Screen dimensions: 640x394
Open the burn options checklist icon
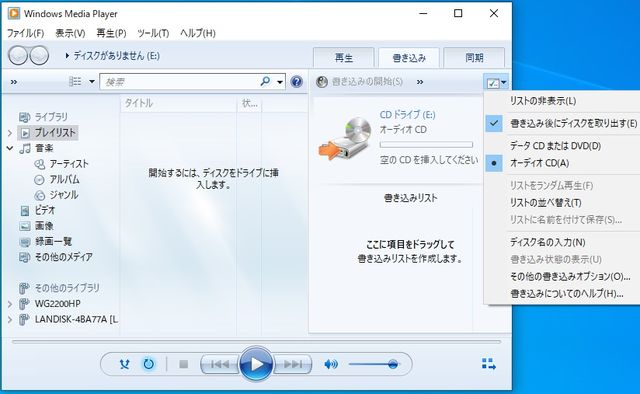coord(493,83)
